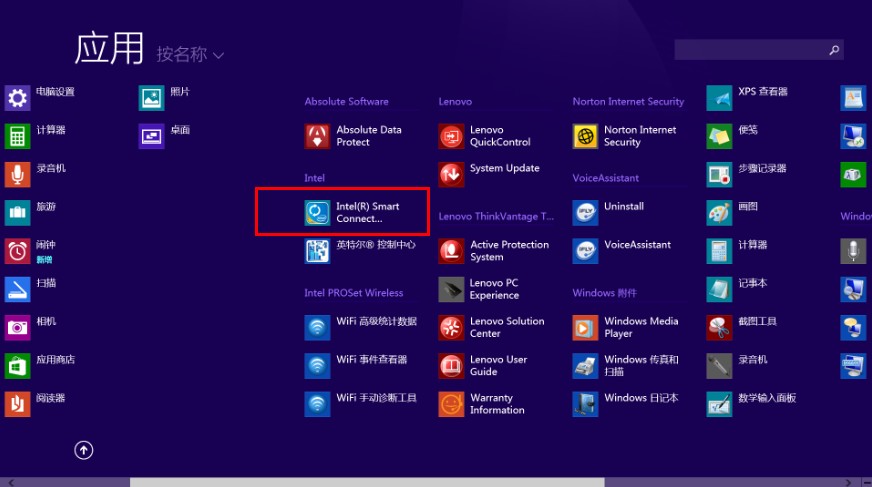Open the 相机 camera app

(17, 328)
